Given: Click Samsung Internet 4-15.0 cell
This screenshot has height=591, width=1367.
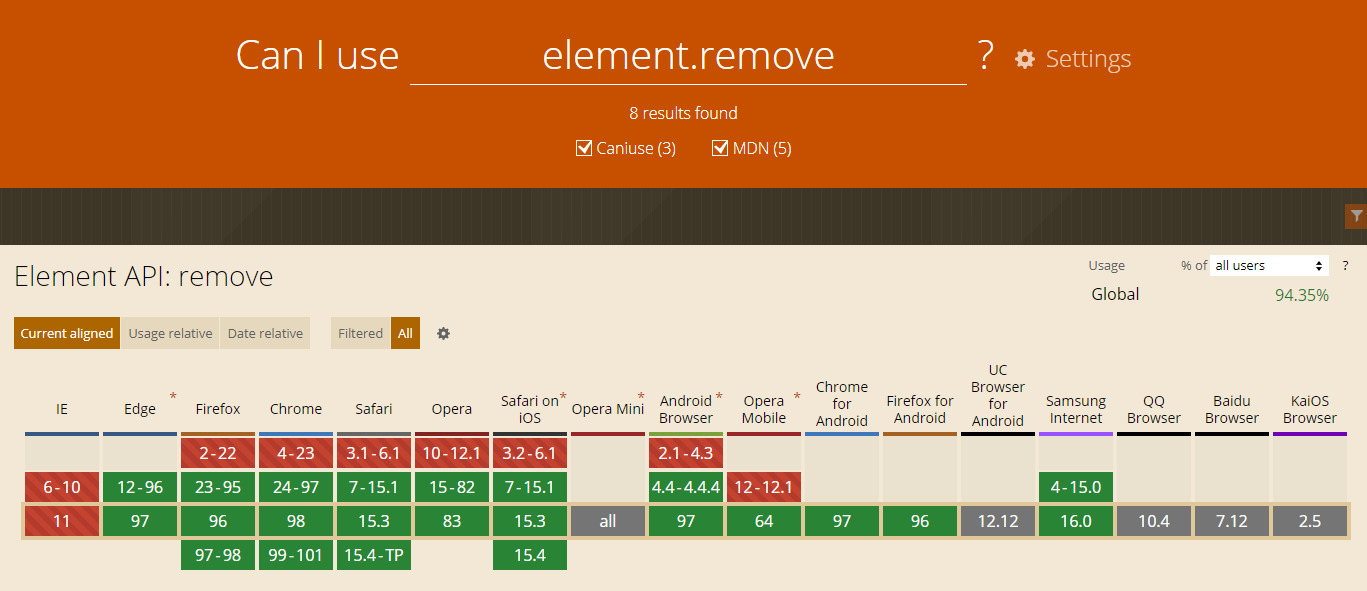Looking at the screenshot, I should pyautogui.click(x=1076, y=487).
